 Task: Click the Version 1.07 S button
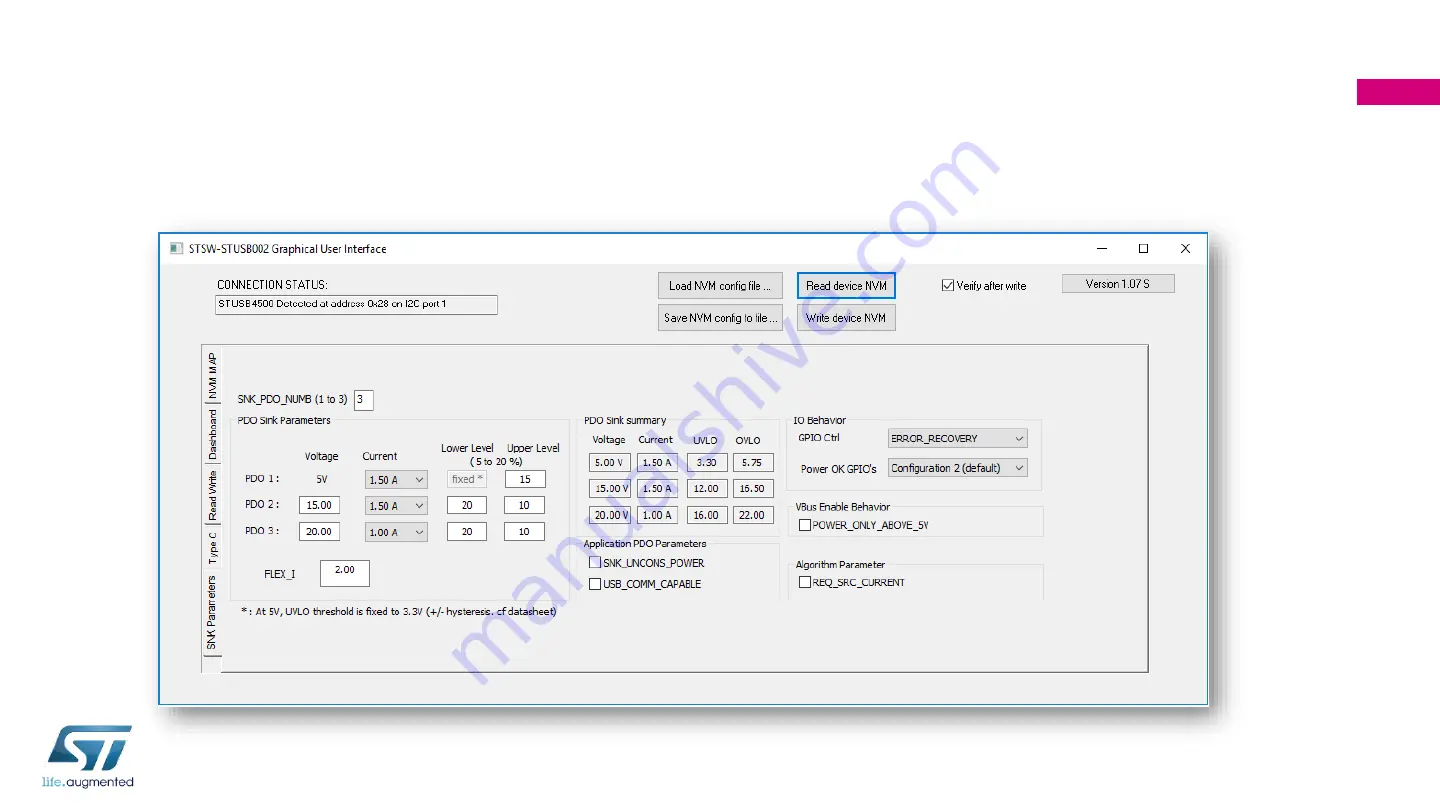(1118, 284)
